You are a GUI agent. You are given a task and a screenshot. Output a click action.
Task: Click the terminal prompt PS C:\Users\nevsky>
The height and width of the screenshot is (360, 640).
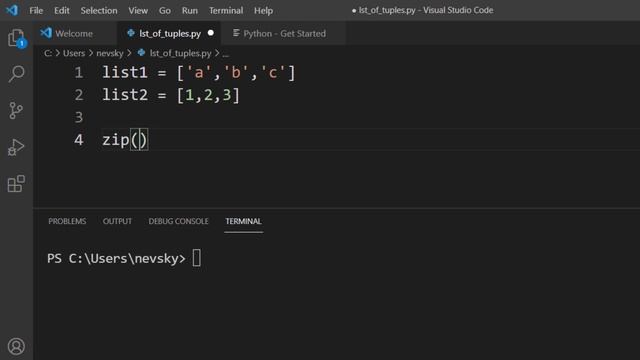click(x=116, y=259)
